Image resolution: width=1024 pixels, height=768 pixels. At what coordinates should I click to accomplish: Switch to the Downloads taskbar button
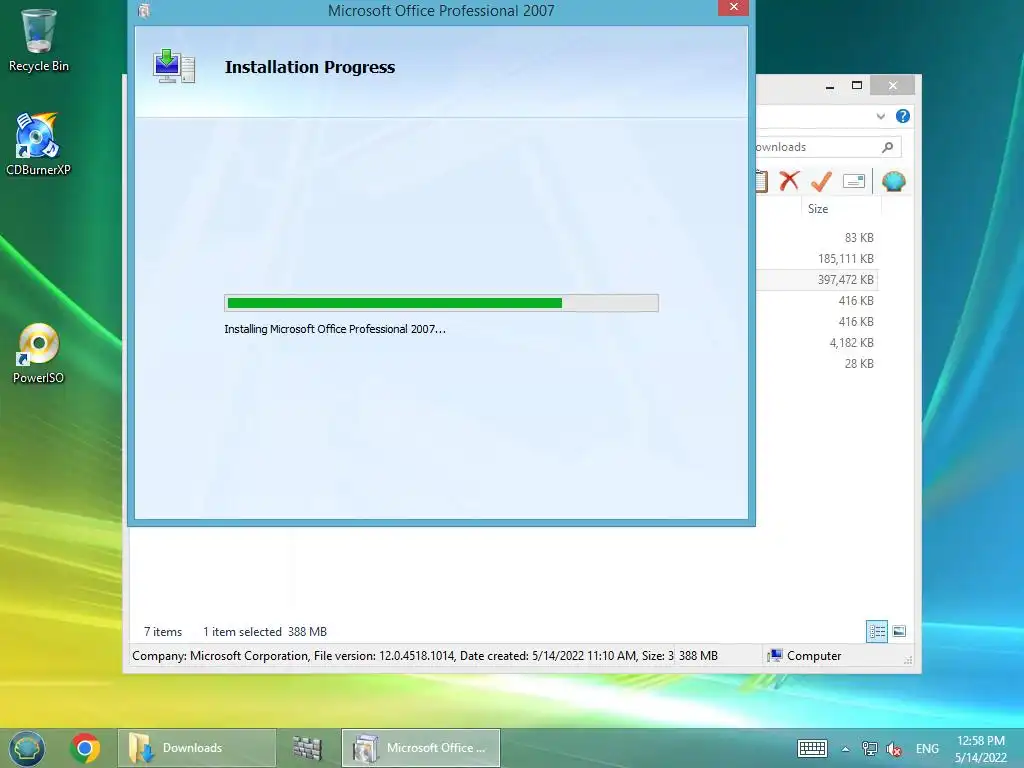[x=197, y=748]
